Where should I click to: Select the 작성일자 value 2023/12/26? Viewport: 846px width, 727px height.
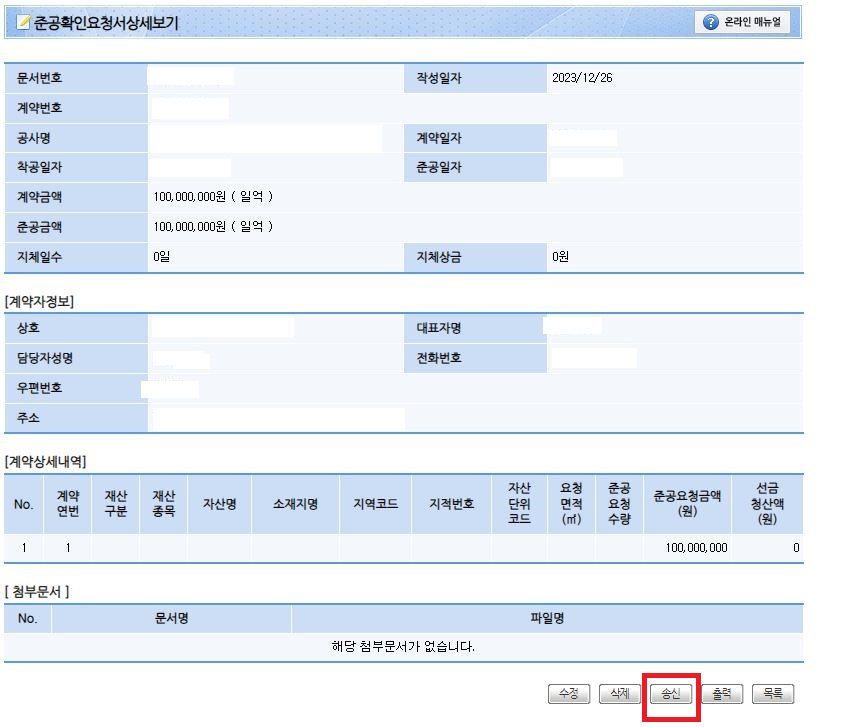[582, 78]
